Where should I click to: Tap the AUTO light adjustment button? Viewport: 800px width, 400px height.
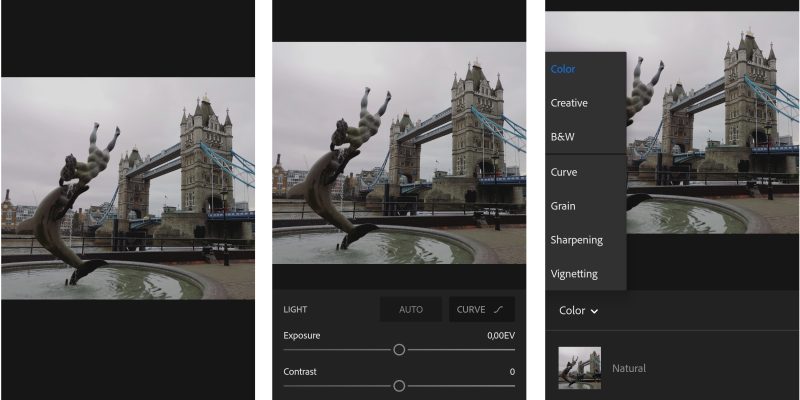tap(411, 309)
